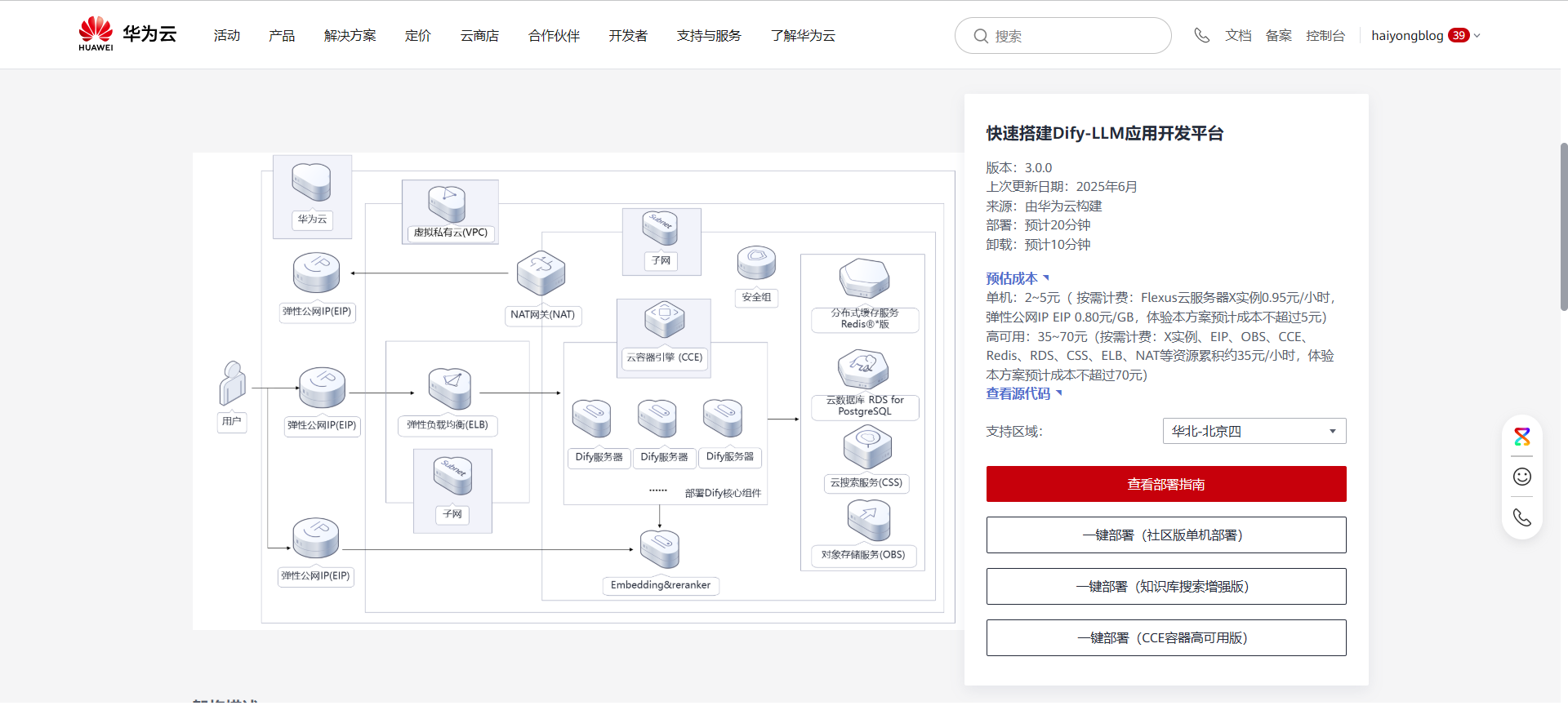Click the 安全组 icon in diagram
This screenshot has width=1568, height=710.
pos(756,263)
